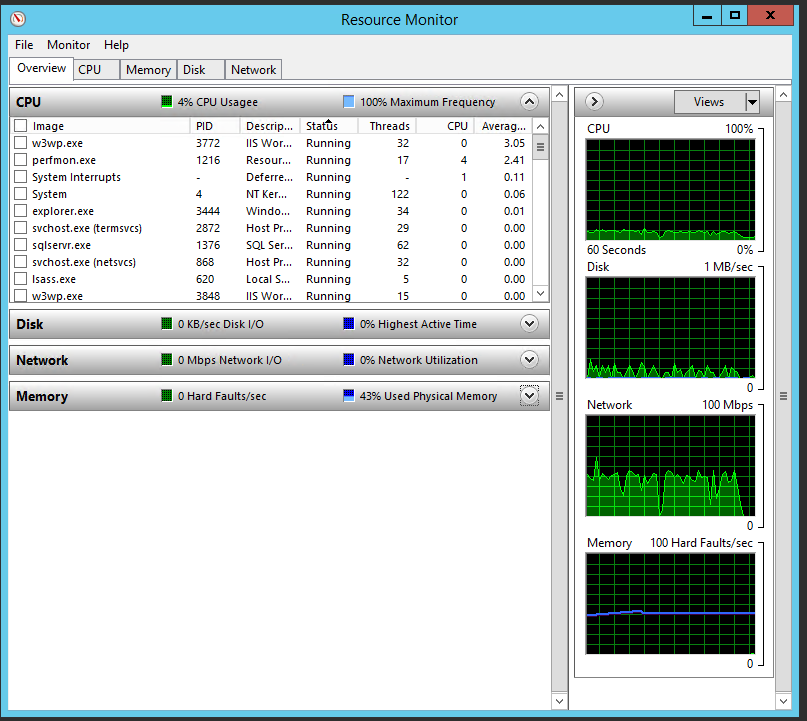Open the Monitor menu

click(x=68, y=45)
